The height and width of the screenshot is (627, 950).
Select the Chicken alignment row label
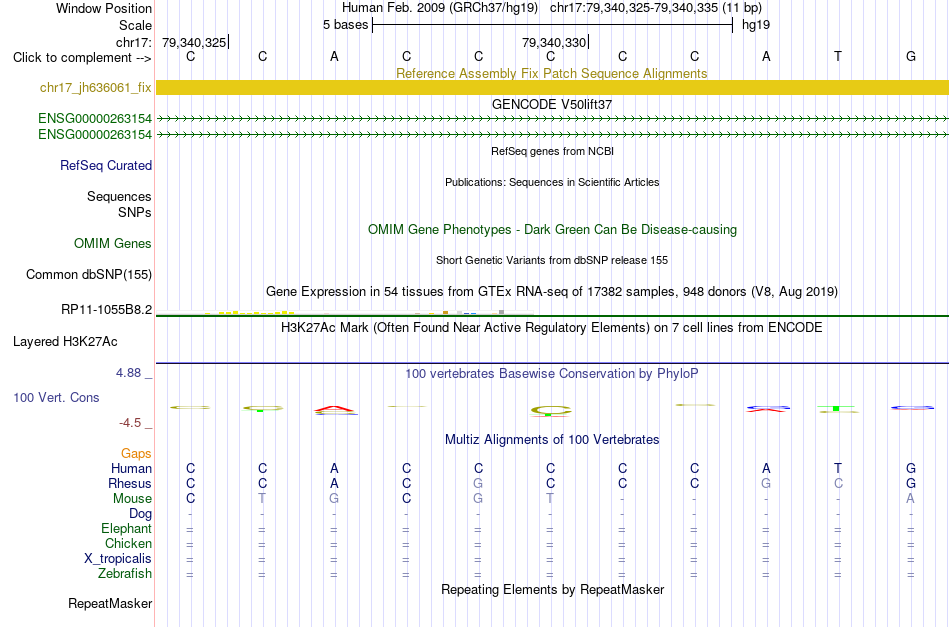(x=128, y=543)
